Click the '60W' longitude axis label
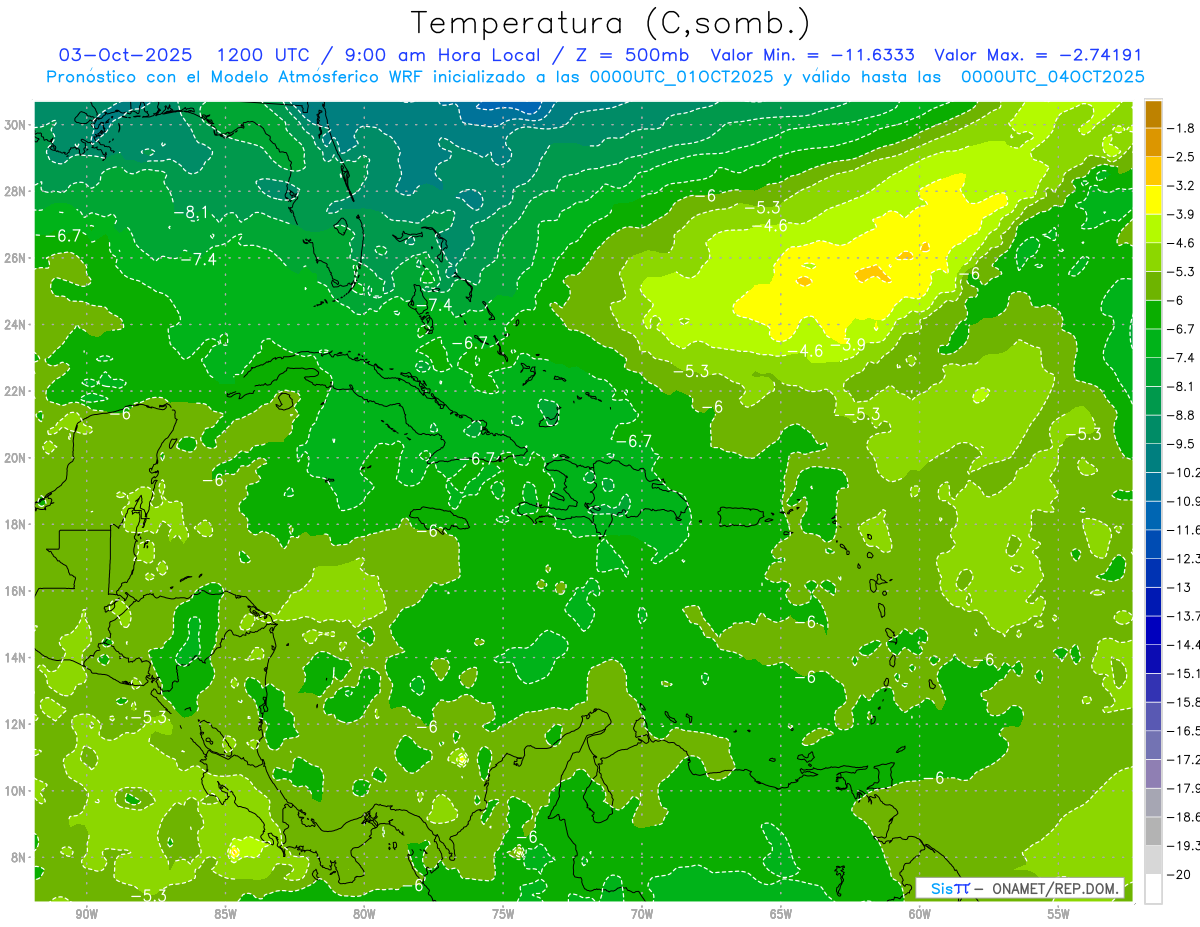 click(920, 914)
